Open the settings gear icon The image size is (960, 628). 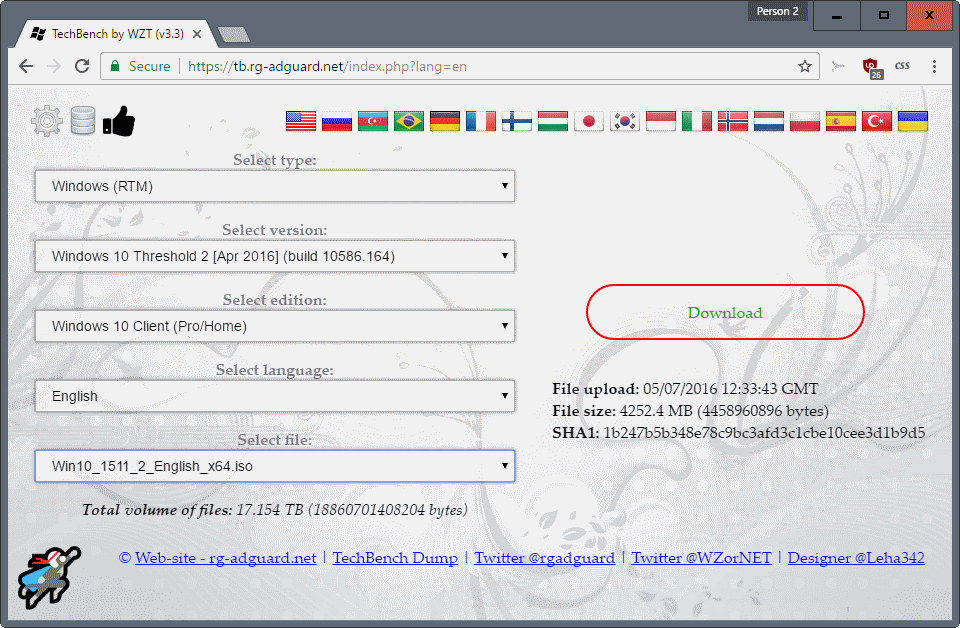pyautogui.click(x=47, y=121)
